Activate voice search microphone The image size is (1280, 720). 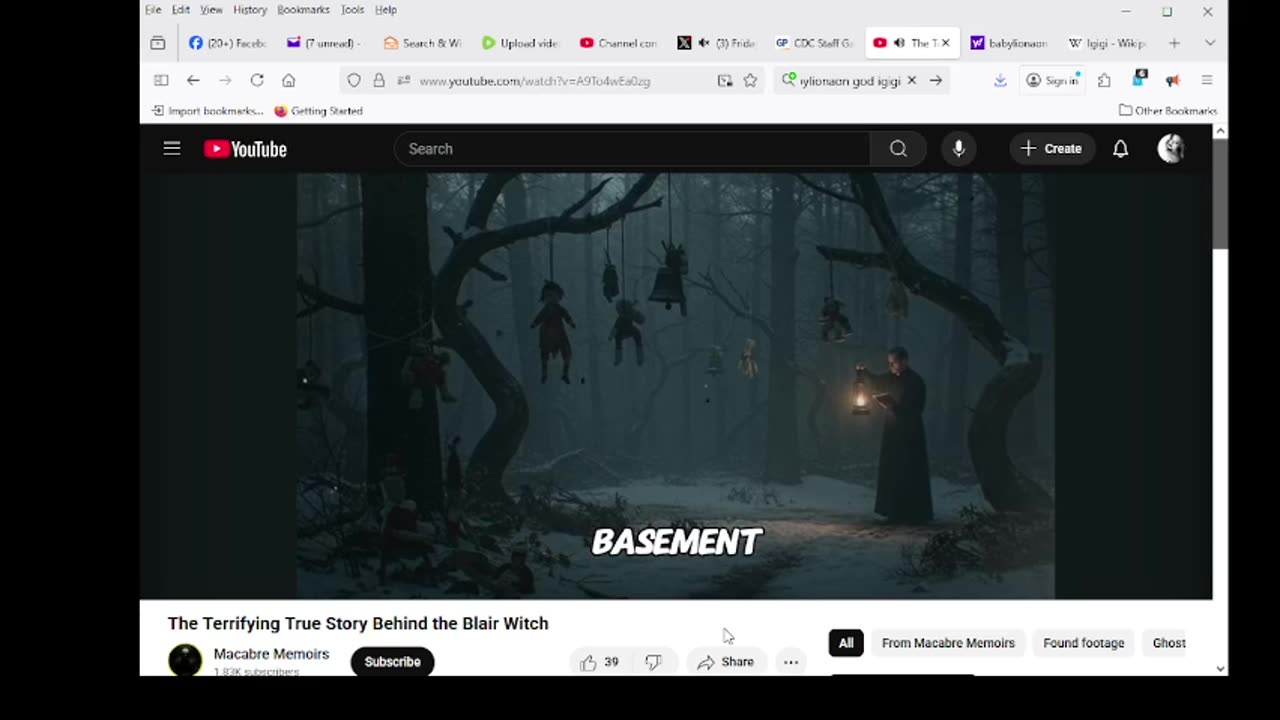click(958, 149)
